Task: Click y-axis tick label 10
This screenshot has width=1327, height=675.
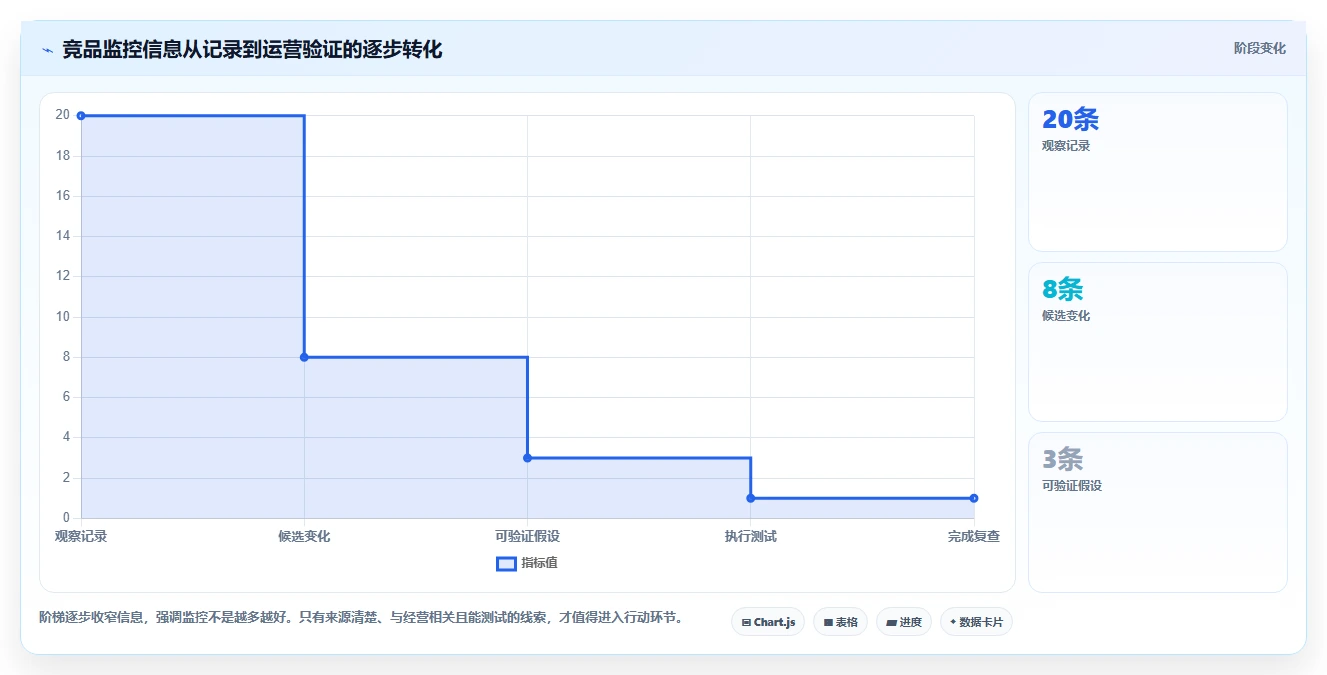Action: coord(63,317)
